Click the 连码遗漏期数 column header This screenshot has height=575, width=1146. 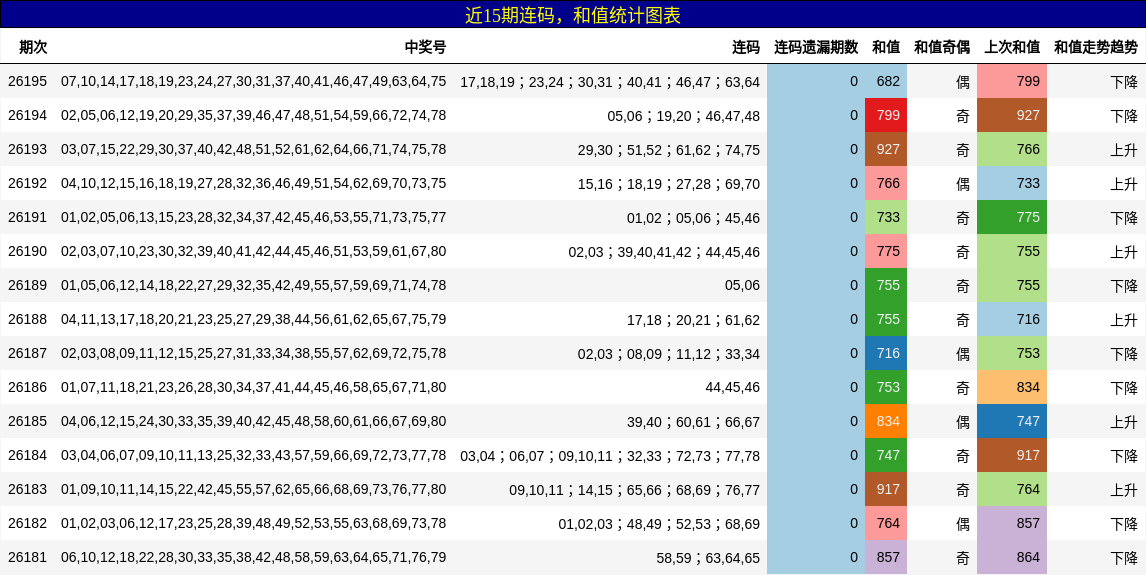pyautogui.click(x=816, y=47)
